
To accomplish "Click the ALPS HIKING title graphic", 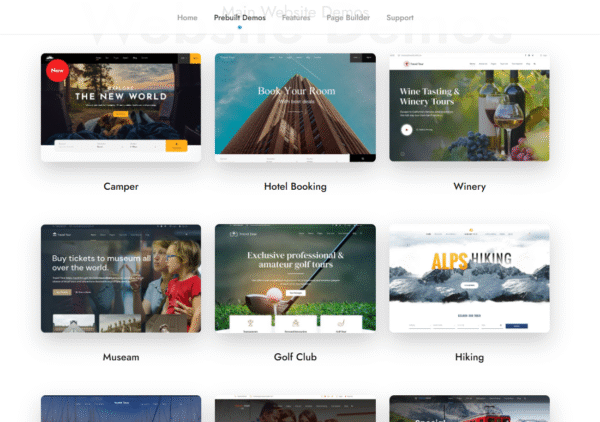I will 471,261.
